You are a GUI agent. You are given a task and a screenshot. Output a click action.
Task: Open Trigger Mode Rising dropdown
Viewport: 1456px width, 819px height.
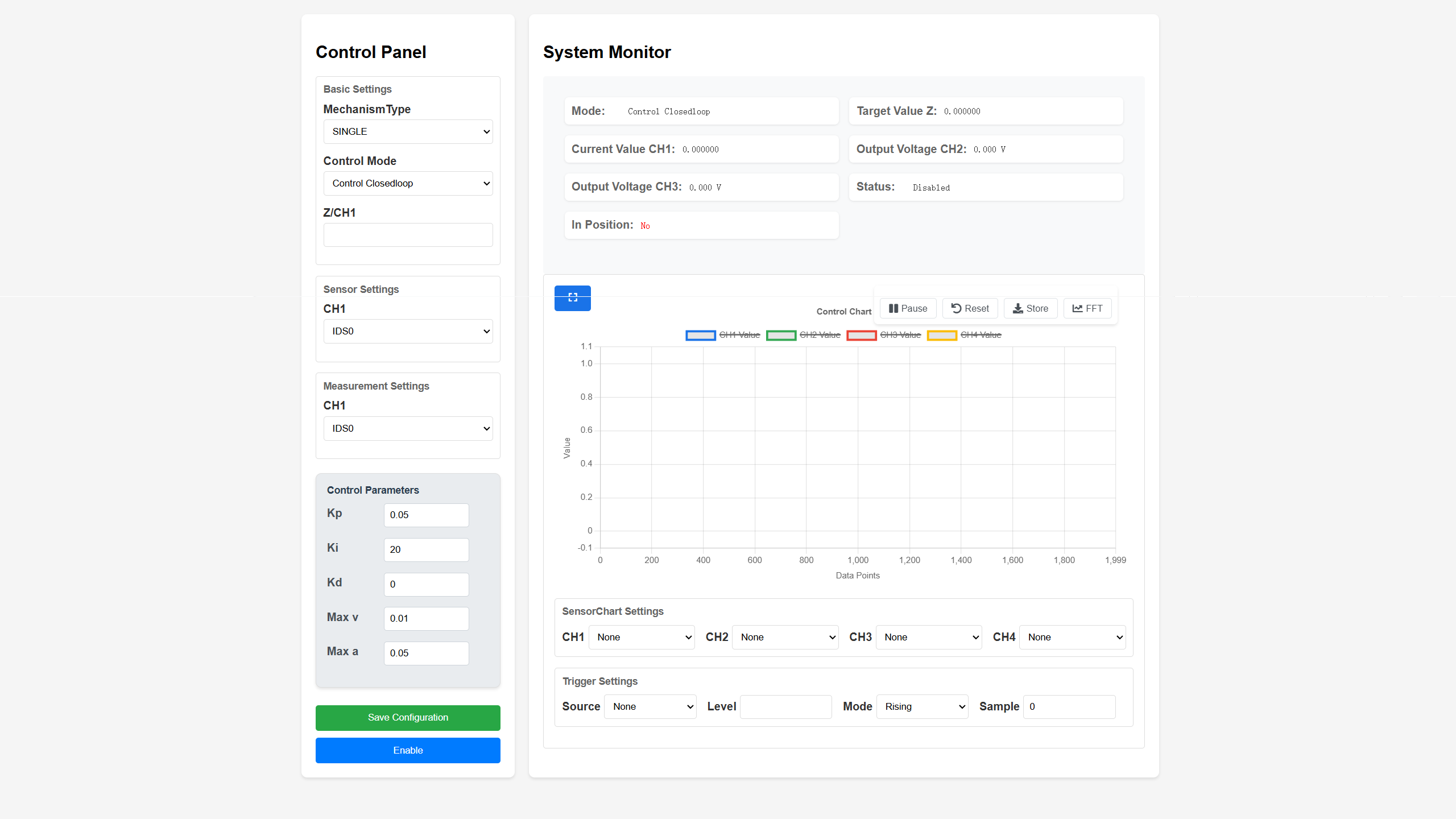(922, 706)
